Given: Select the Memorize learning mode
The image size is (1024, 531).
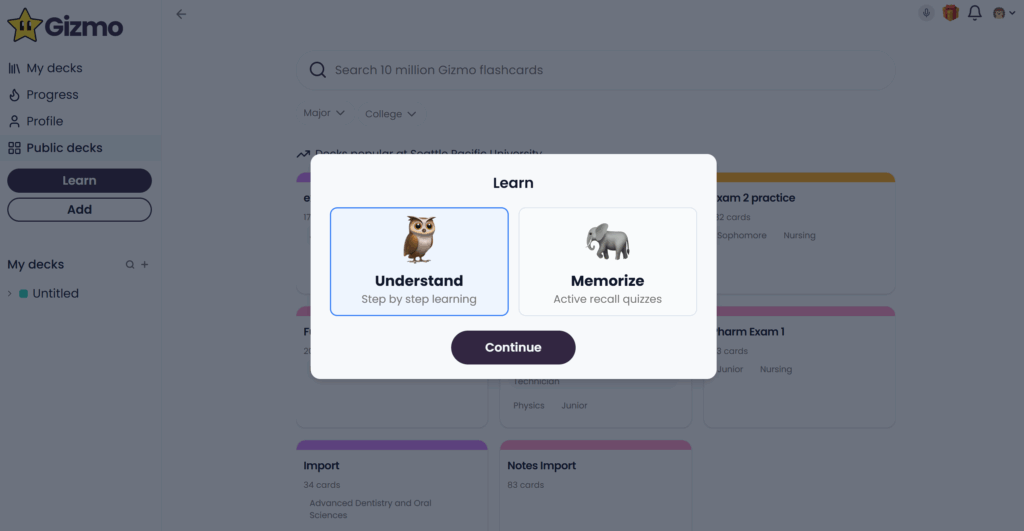Looking at the screenshot, I should point(607,262).
